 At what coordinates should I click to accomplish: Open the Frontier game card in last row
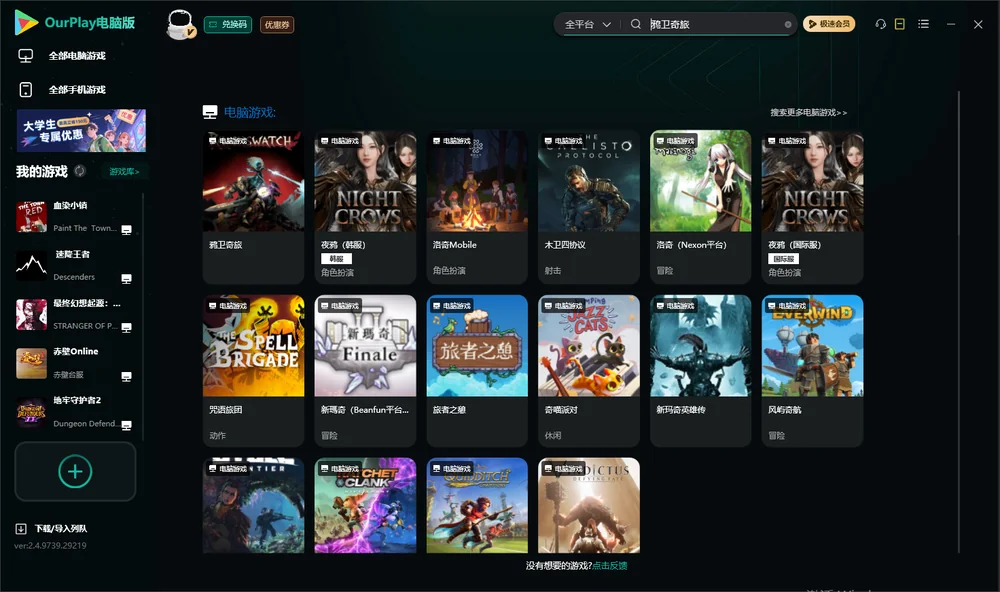[253, 505]
